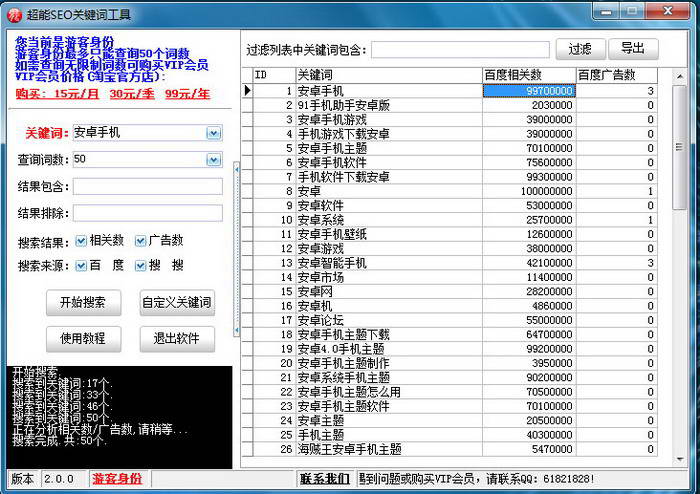Focus the 结果排除 input field
Viewport: 700px width, 494px height.
pyautogui.click(x=148, y=213)
